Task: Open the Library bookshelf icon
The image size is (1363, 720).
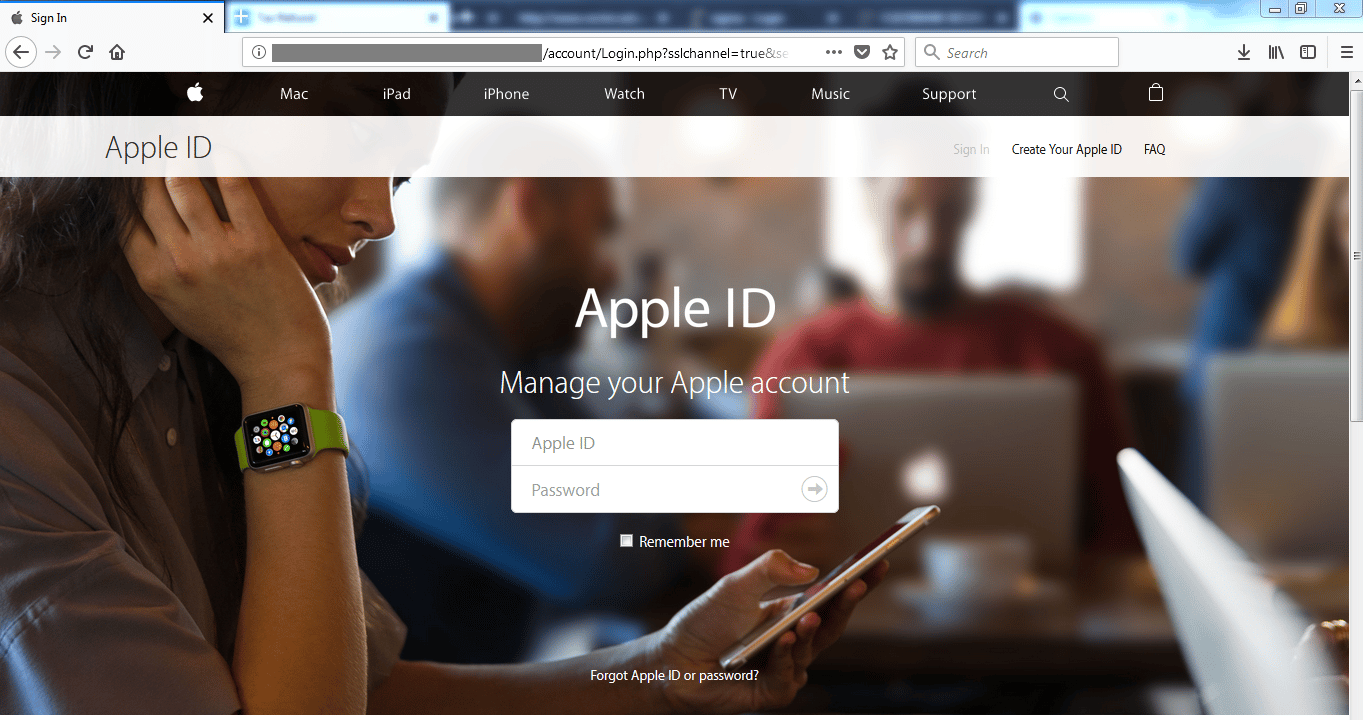Action: [x=1276, y=53]
